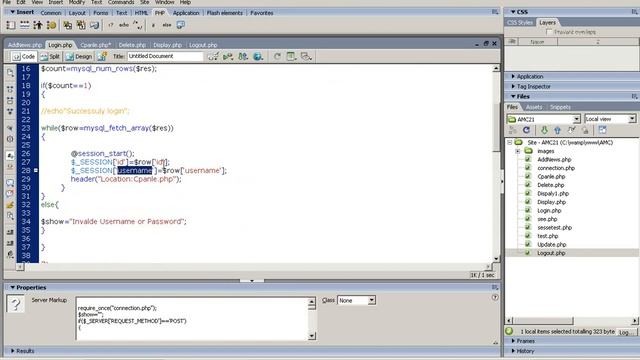The image size is (640, 360).
Task: Open the AMC21 site dropdown
Action: click(576, 119)
